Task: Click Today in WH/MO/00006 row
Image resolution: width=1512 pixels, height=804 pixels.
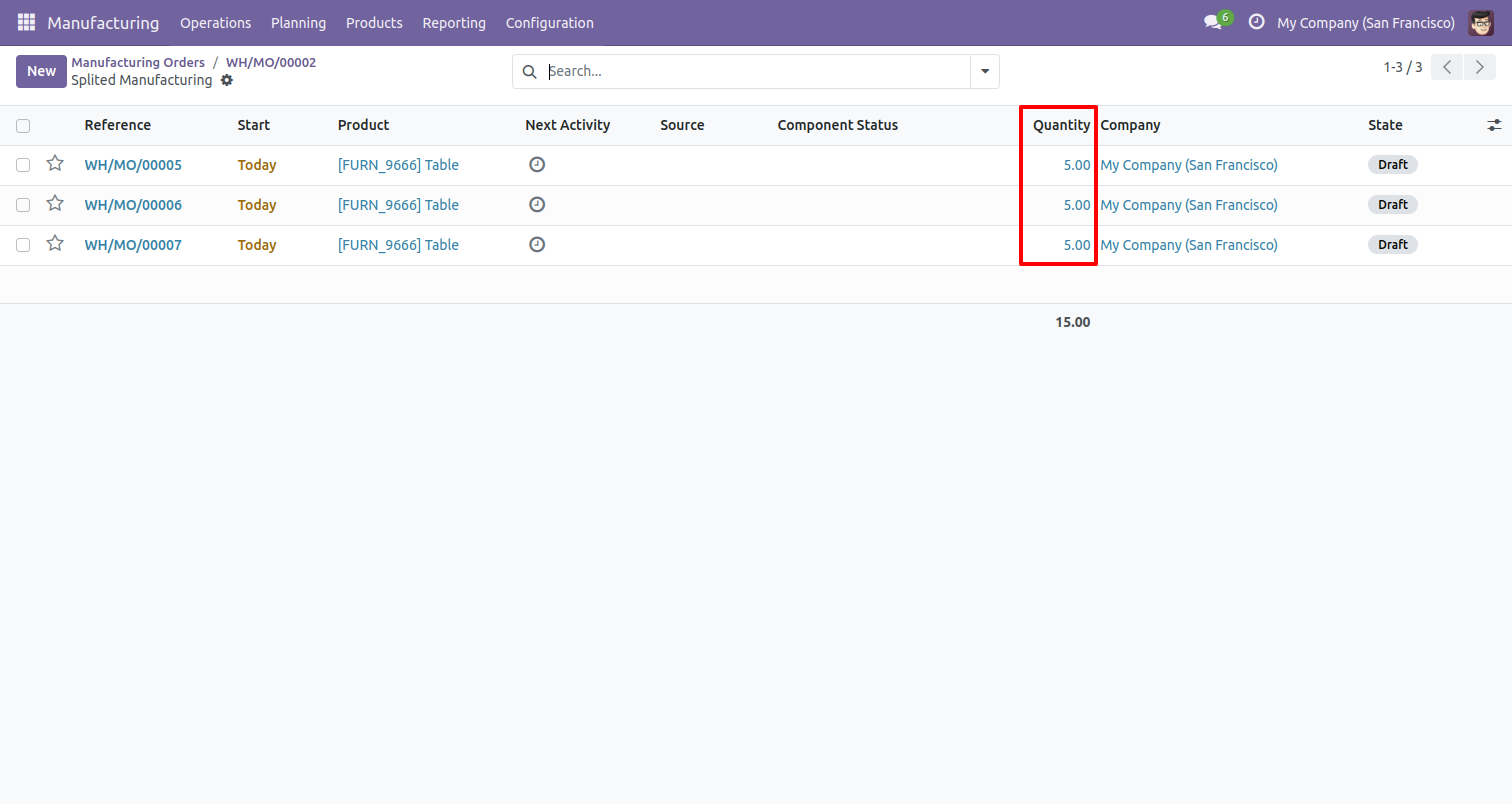Action: (x=257, y=205)
